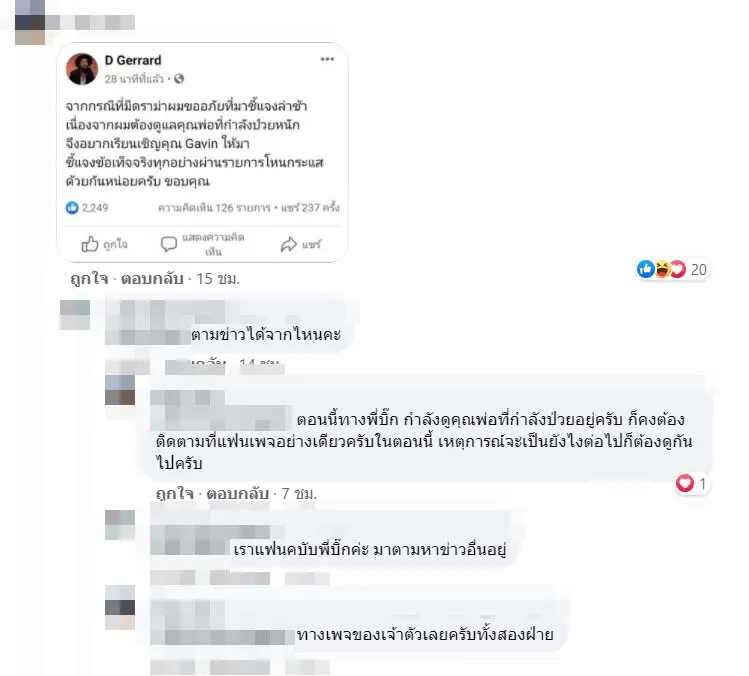
Task: Click the ตอบกลับ link under the 7 ชม. reply
Action: pyautogui.click(x=237, y=494)
